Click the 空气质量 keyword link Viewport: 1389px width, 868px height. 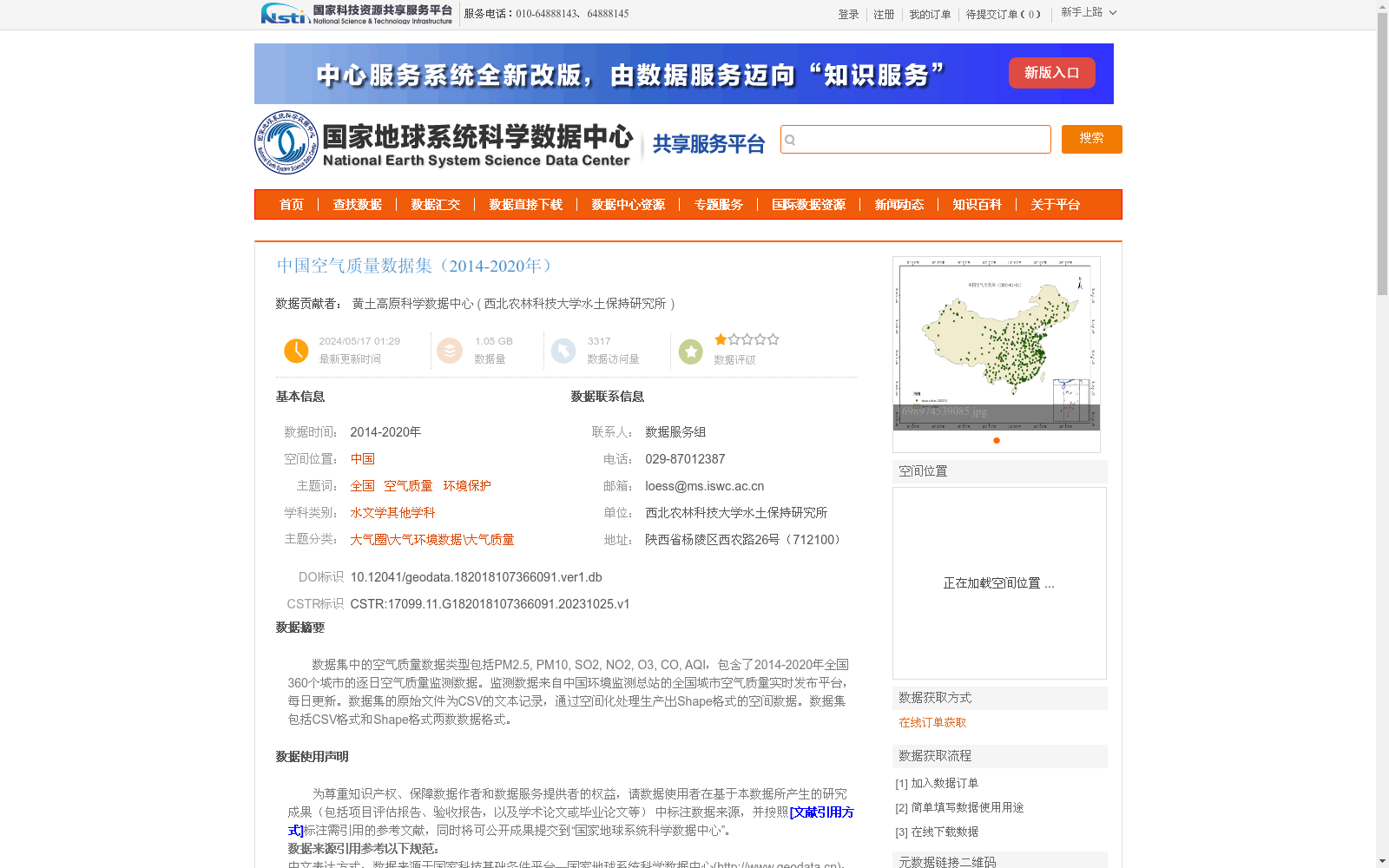(408, 485)
